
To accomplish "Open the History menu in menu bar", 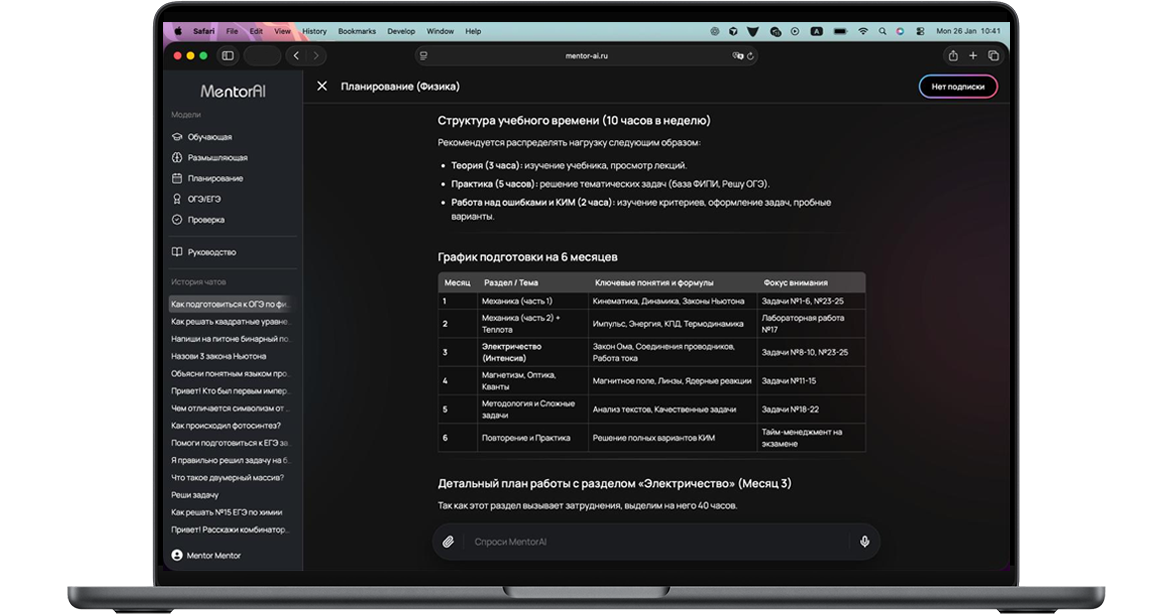I will click(x=314, y=31).
